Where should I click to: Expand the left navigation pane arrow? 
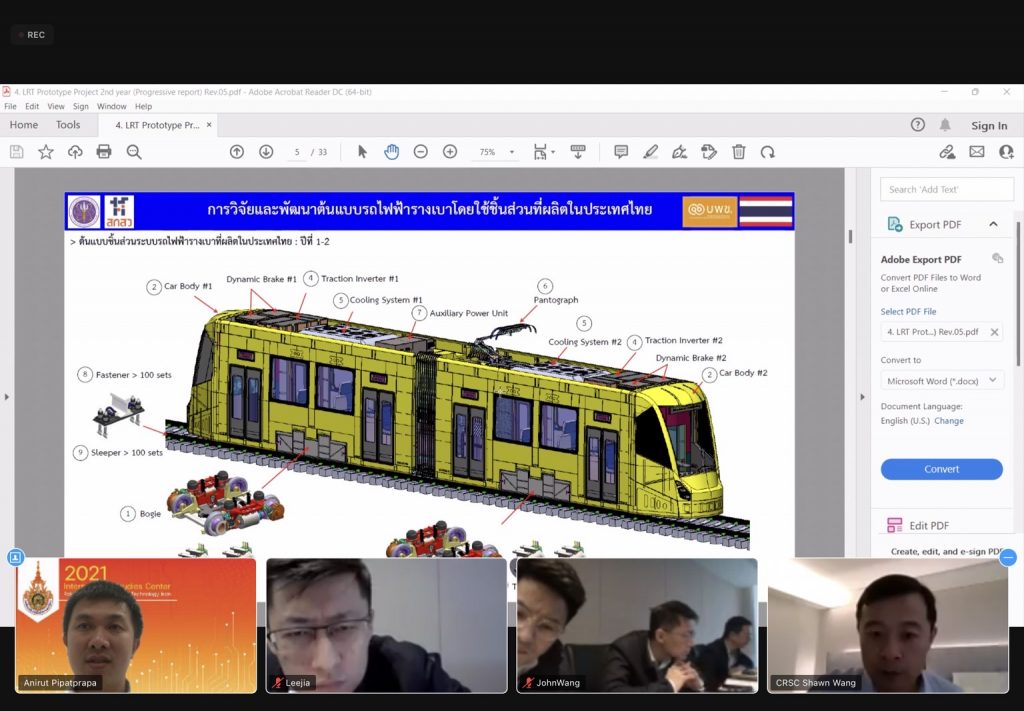coord(7,397)
